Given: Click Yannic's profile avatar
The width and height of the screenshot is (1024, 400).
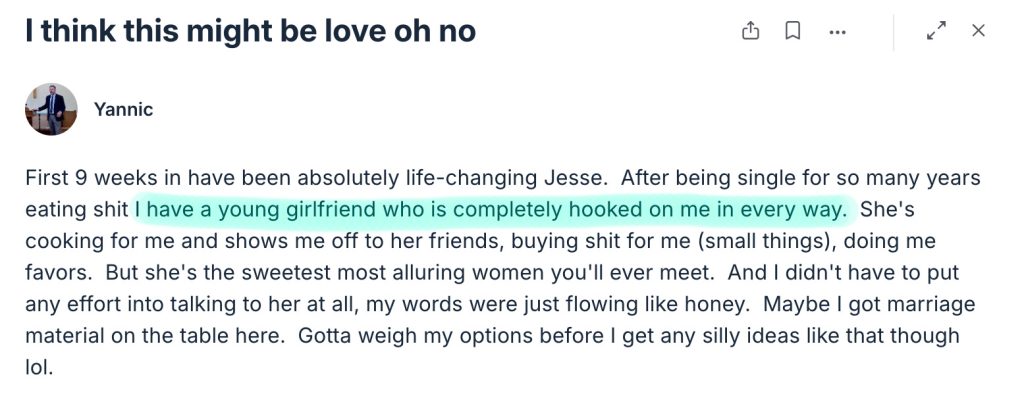Looking at the screenshot, I should click(x=51, y=109).
